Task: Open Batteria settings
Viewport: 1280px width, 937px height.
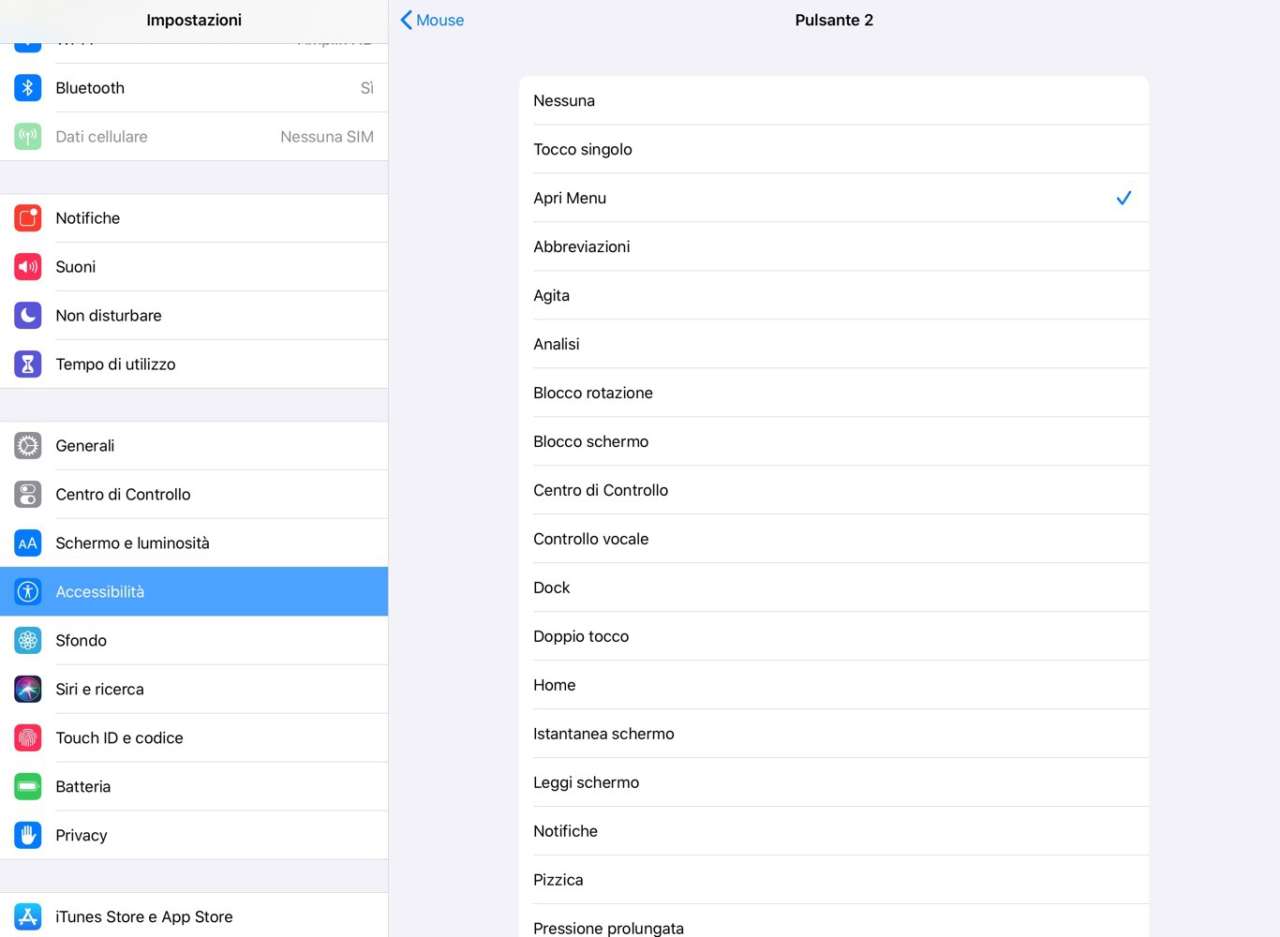Action: (194, 787)
